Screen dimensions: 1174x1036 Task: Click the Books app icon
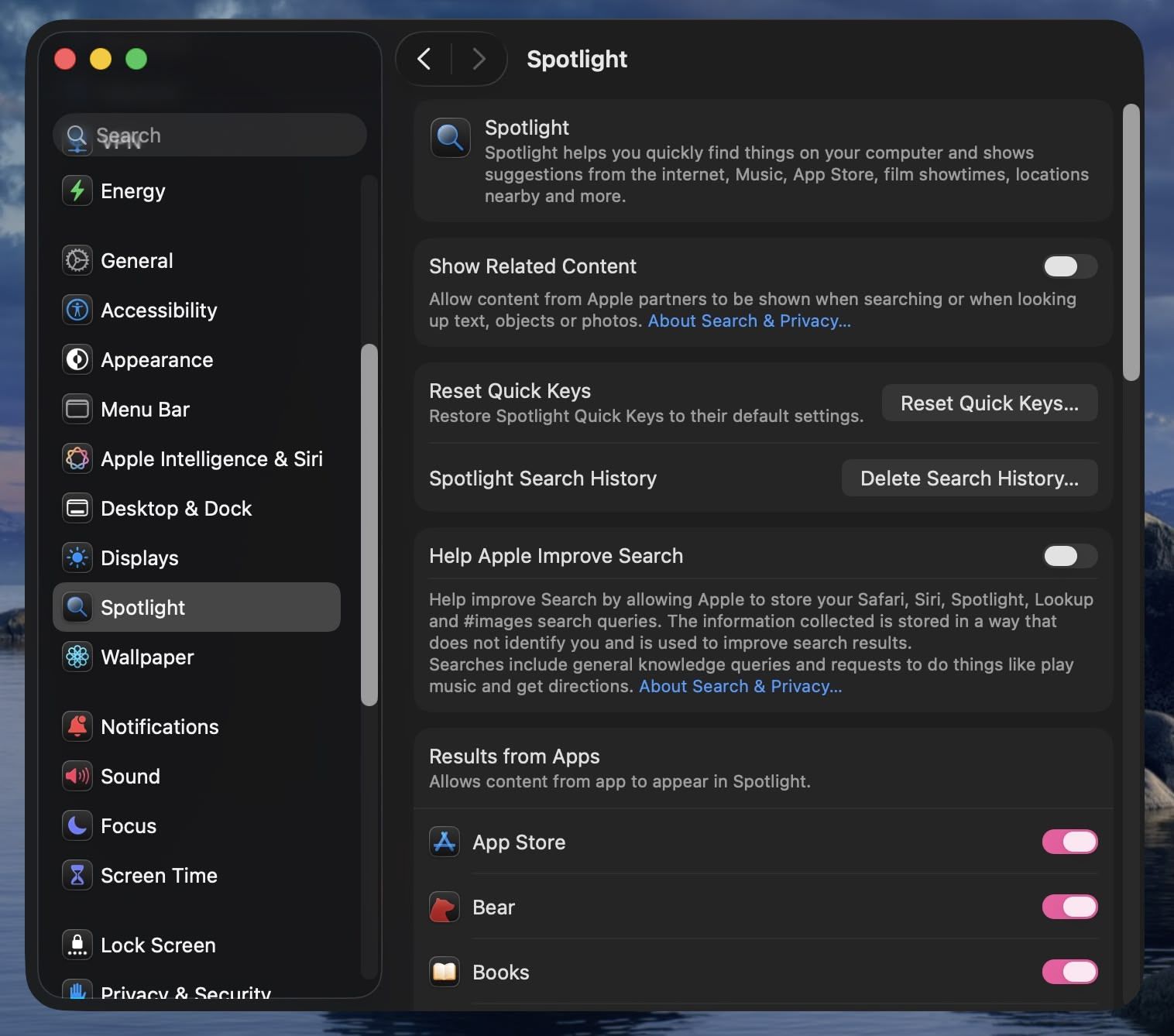444,972
